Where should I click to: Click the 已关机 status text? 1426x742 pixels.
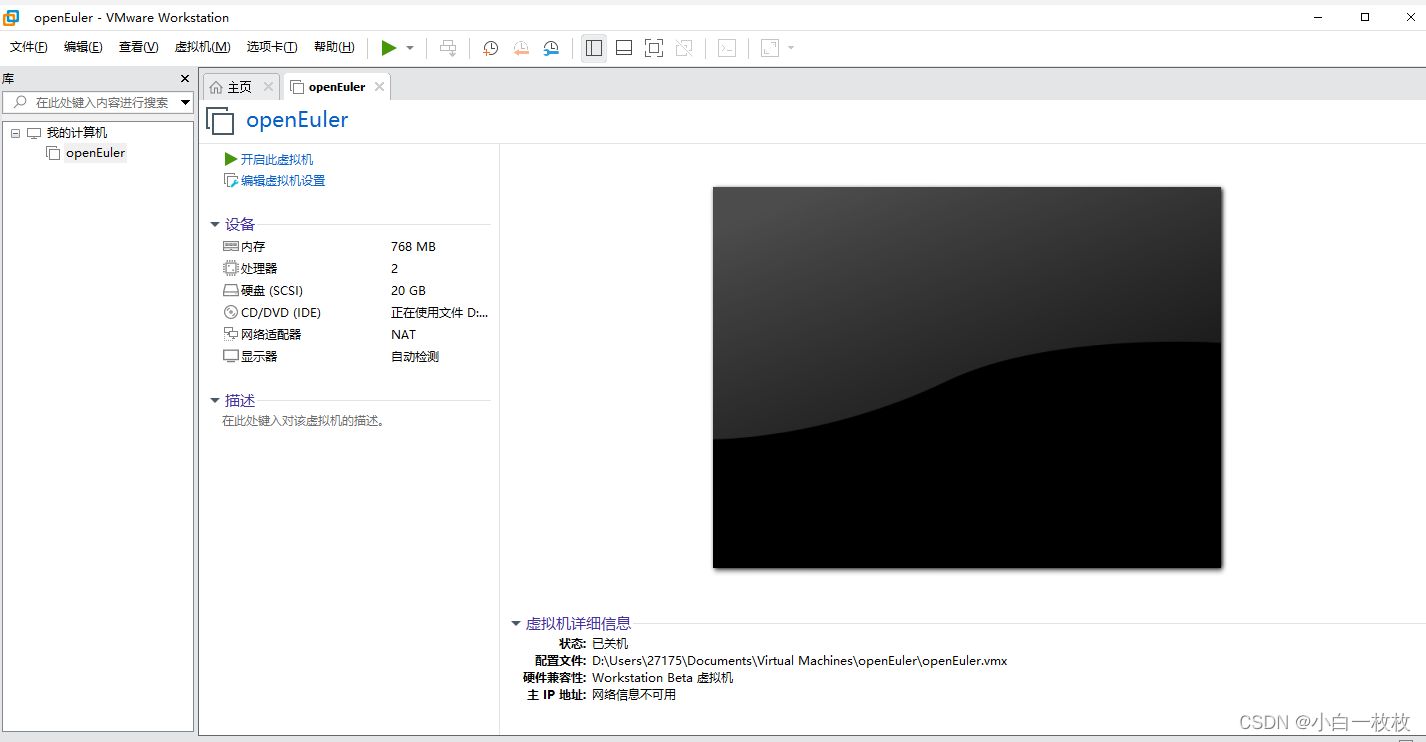pyautogui.click(x=610, y=644)
